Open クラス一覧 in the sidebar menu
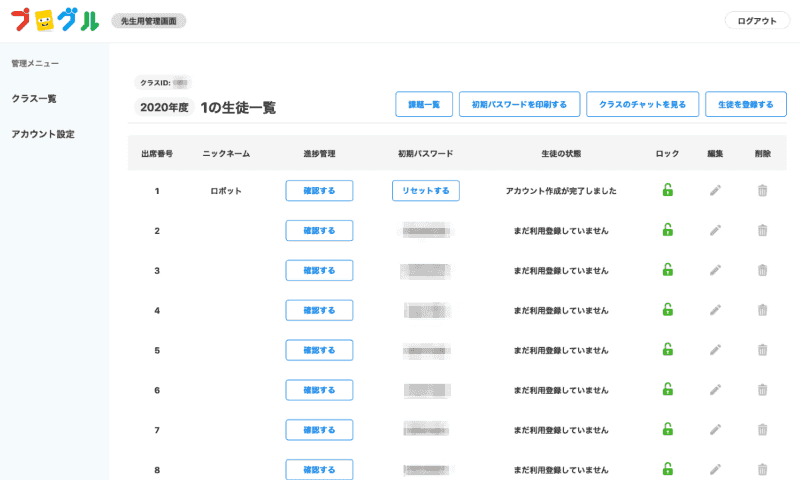800x480 pixels. (x=34, y=98)
